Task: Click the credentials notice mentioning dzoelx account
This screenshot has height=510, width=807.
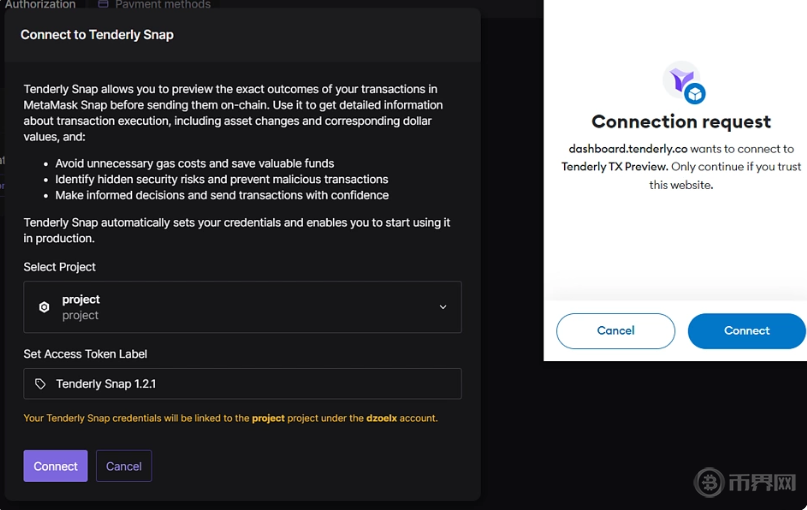Action: [x=231, y=418]
